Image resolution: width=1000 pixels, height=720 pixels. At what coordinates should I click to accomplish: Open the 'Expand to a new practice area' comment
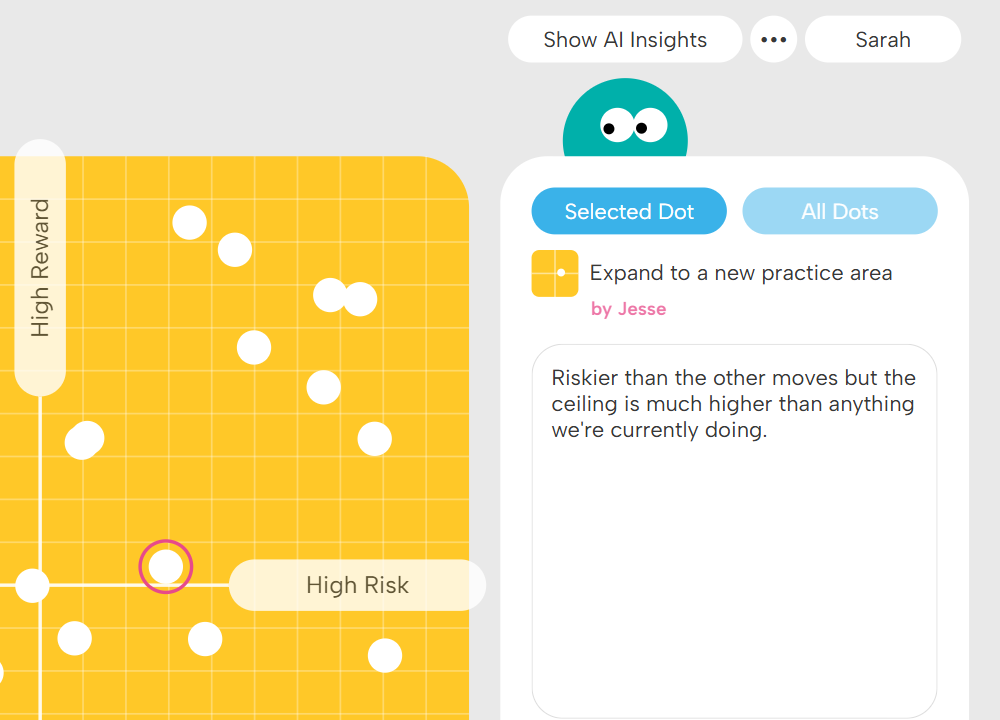pyautogui.click(x=740, y=272)
